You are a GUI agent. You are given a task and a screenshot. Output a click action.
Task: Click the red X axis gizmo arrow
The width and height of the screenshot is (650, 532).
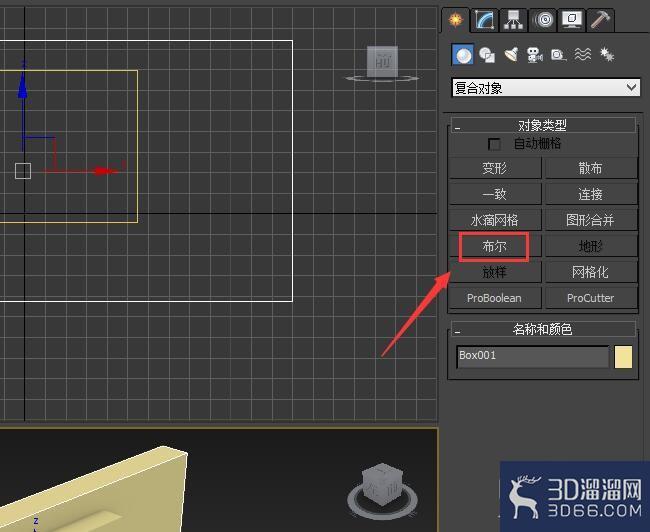(104, 171)
